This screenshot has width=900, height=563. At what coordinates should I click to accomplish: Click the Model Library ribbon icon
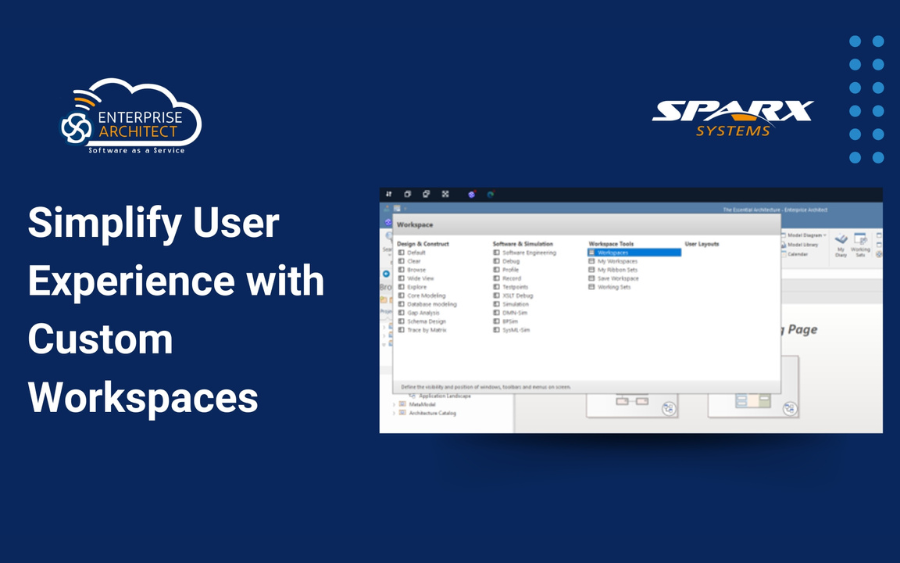click(x=806, y=245)
